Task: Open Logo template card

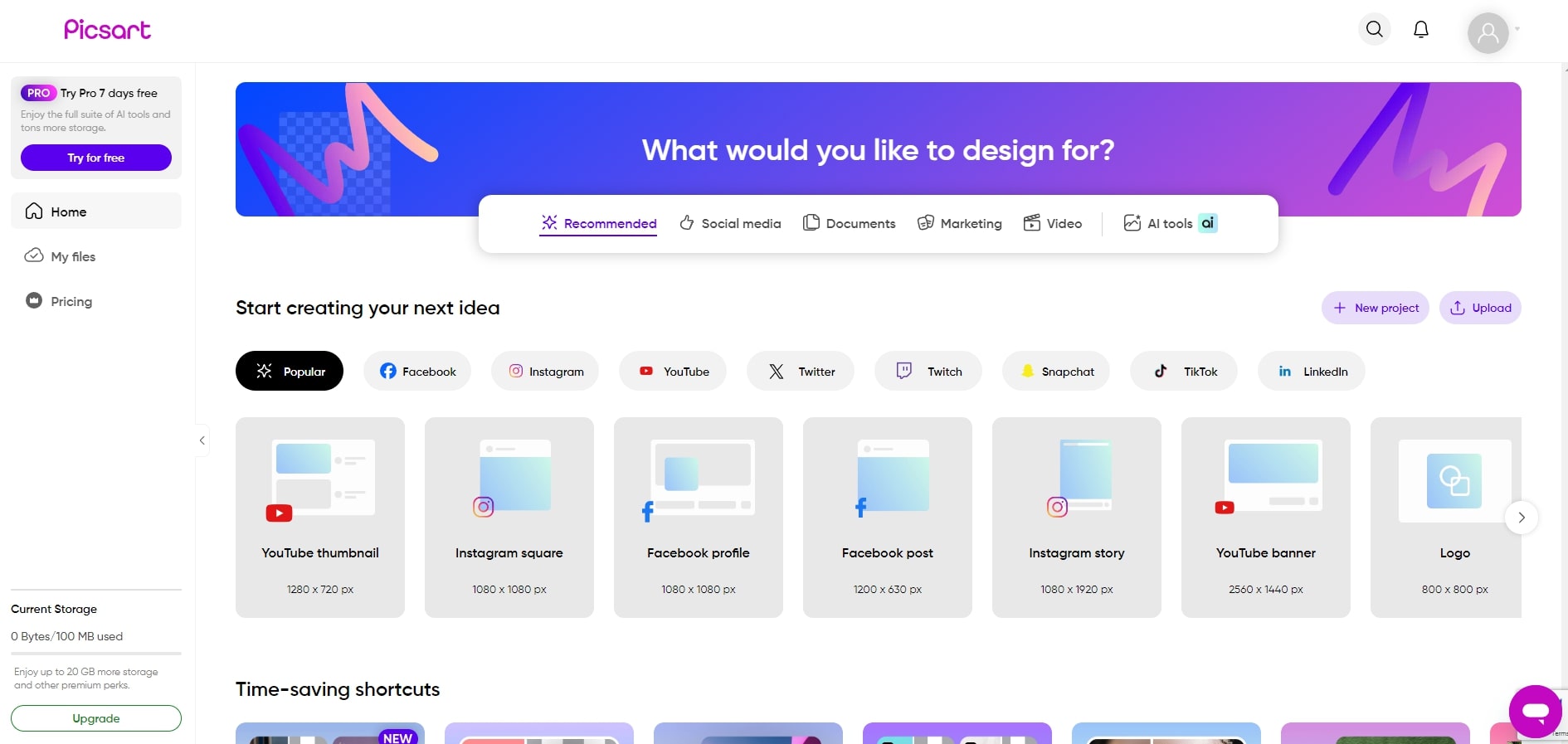Action: click(x=1446, y=518)
